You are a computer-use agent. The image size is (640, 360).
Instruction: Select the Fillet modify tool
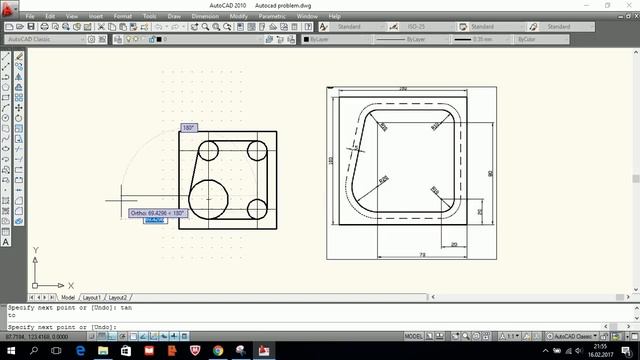tap(19, 211)
